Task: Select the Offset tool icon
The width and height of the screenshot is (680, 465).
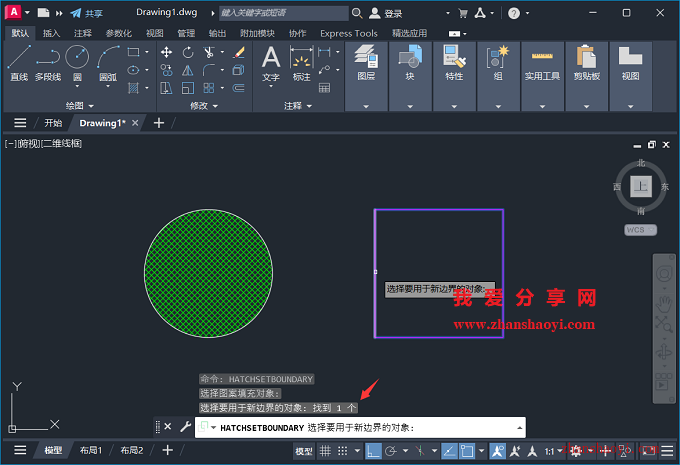Action: [239, 88]
